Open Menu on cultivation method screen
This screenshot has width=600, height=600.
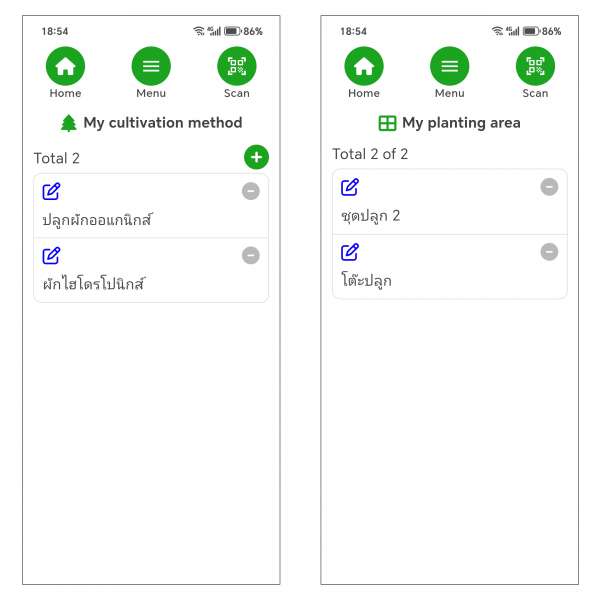pyautogui.click(x=151, y=67)
